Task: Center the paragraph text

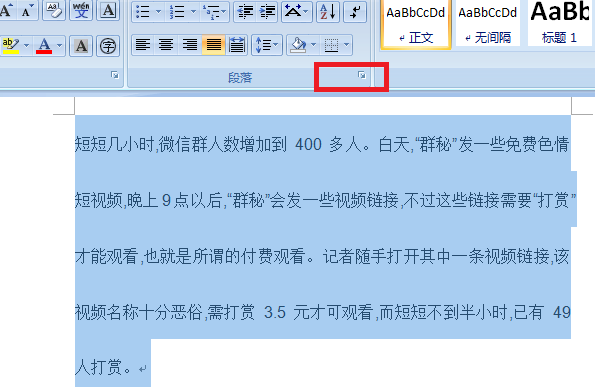Action: coord(166,45)
